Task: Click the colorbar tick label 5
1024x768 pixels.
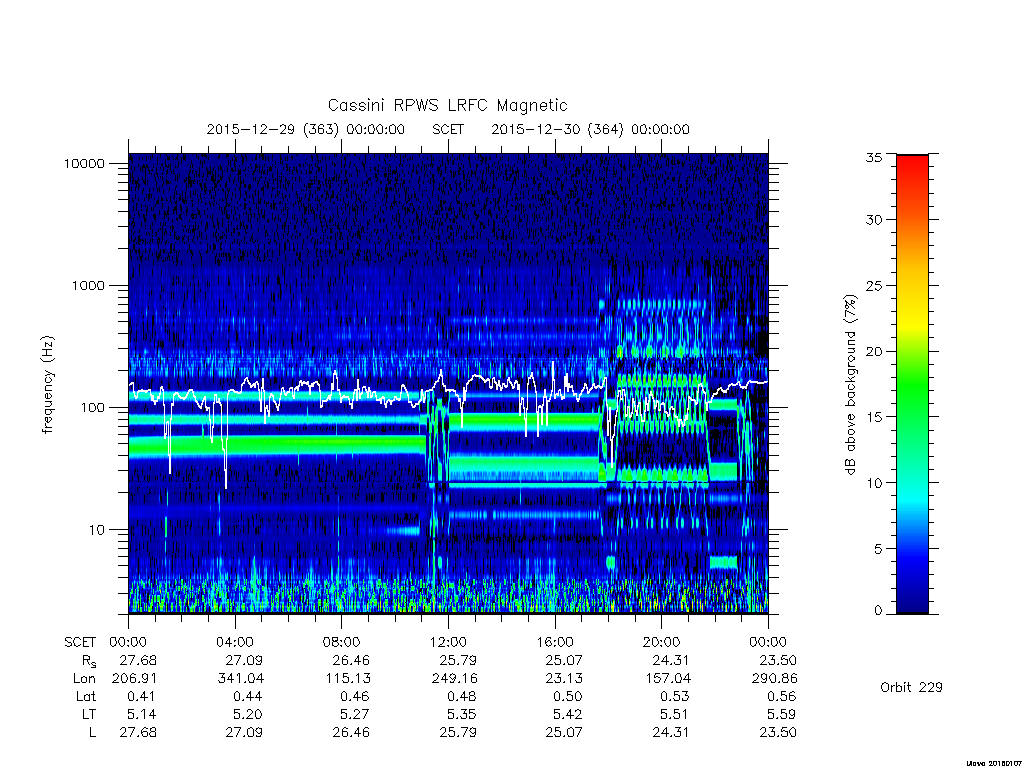Action: 878,549
